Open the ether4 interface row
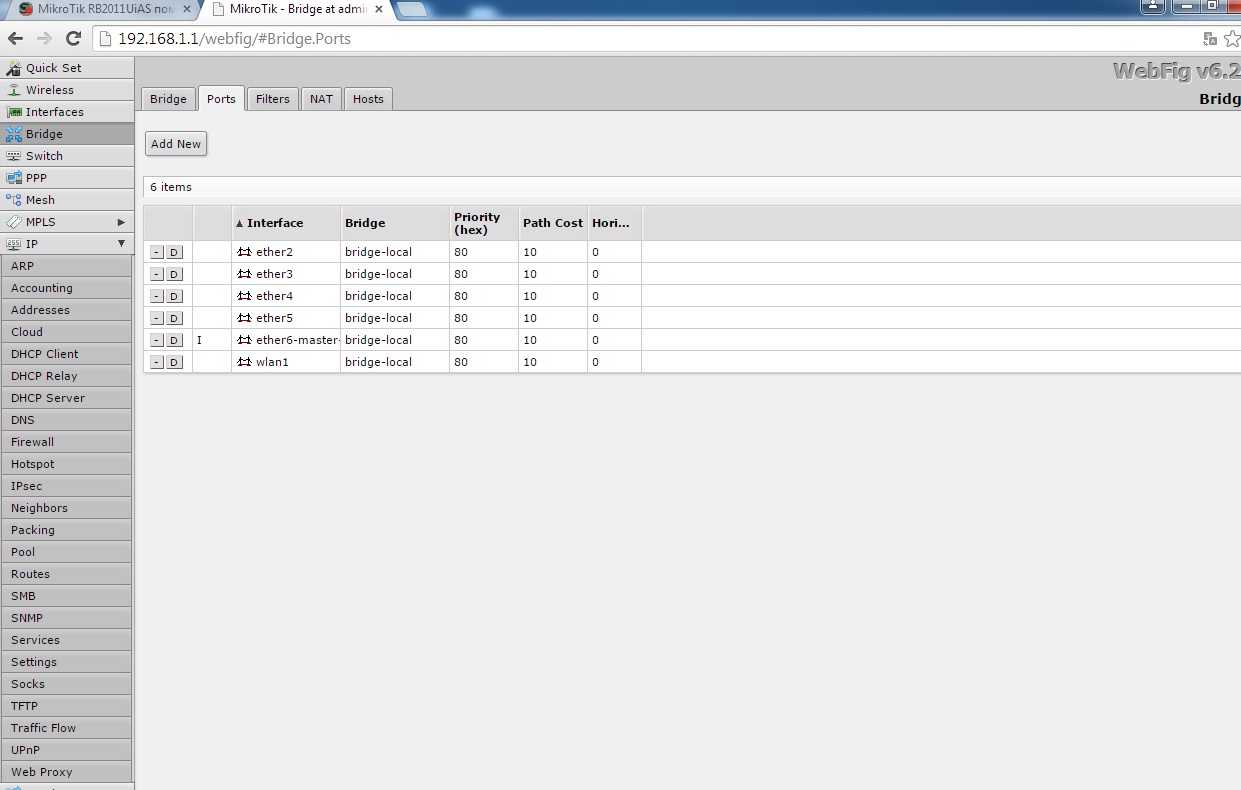 [692, 296]
